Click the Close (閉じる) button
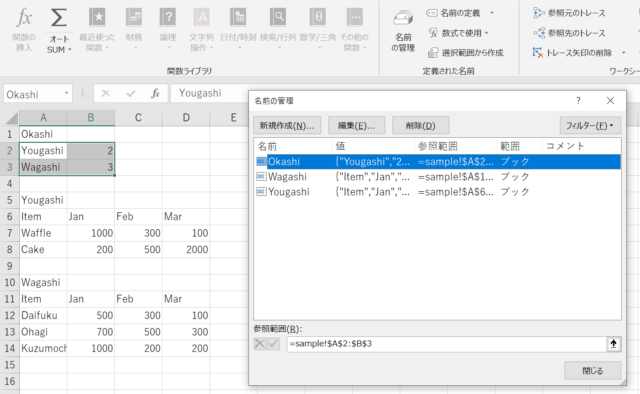Screen dimensions: 640x394 click(592, 371)
